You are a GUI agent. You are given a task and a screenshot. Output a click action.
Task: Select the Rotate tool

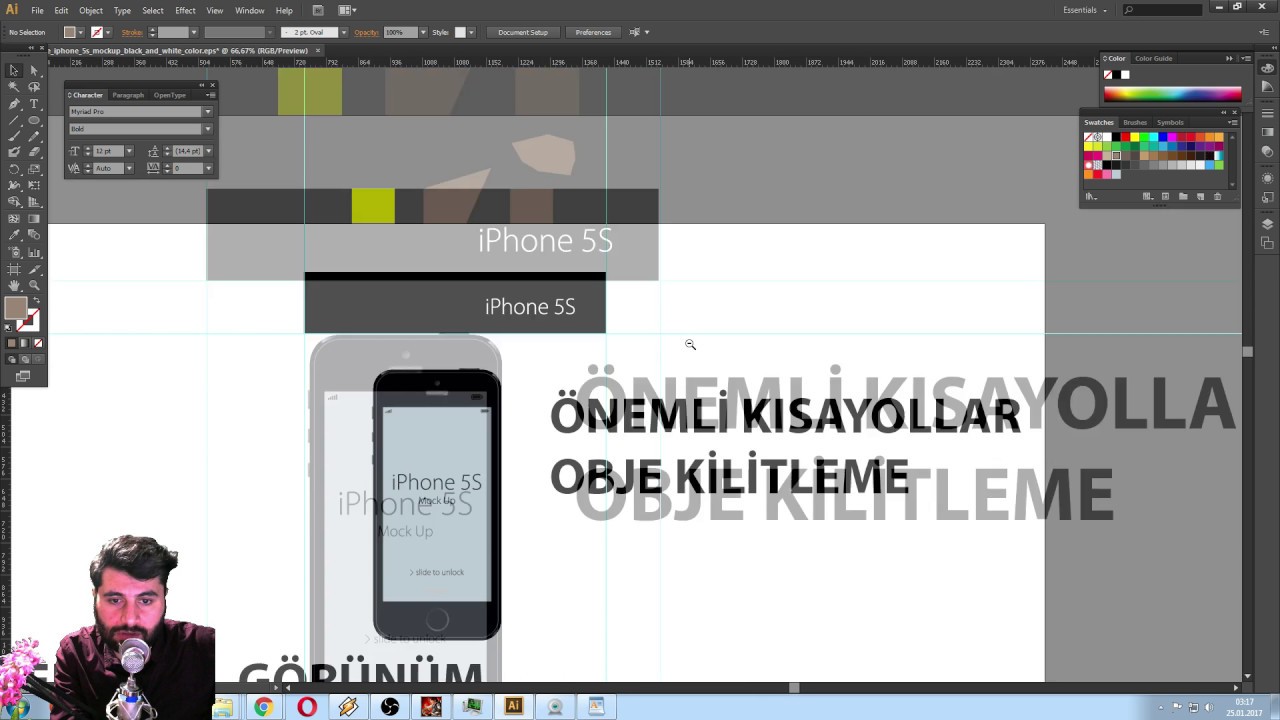click(x=14, y=169)
